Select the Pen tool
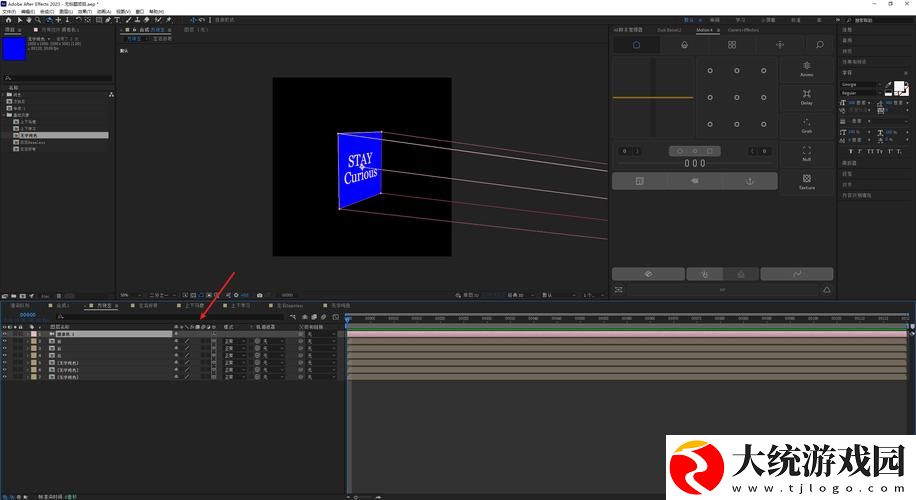The height and width of the screenshot is (500, 916). point(108,20)
